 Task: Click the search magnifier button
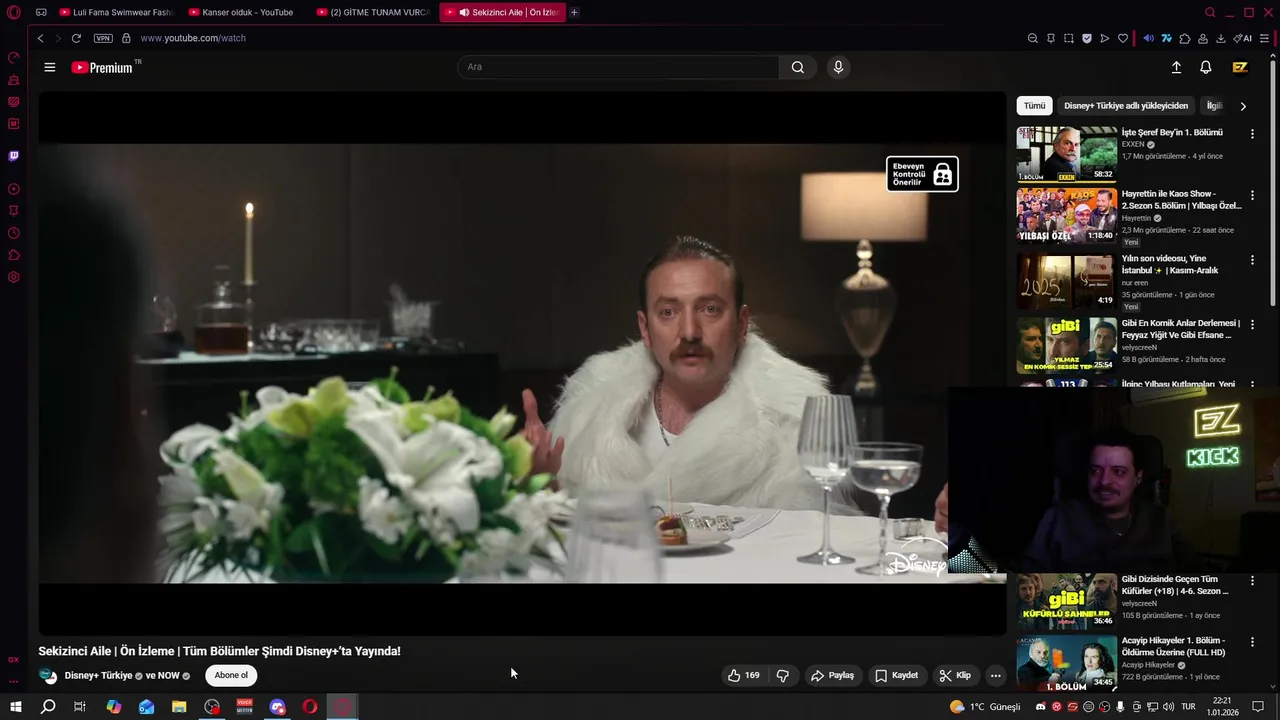(797, 67)
